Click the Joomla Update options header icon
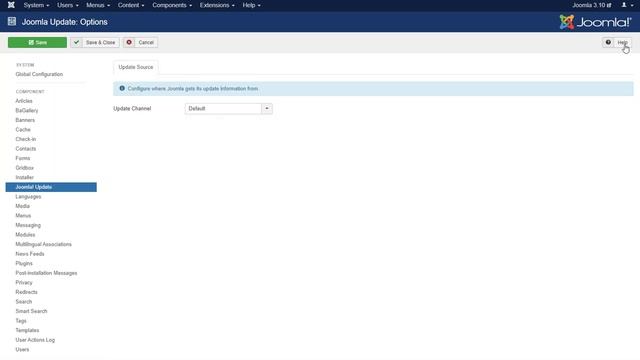640x360 pixels. [12, 22]
